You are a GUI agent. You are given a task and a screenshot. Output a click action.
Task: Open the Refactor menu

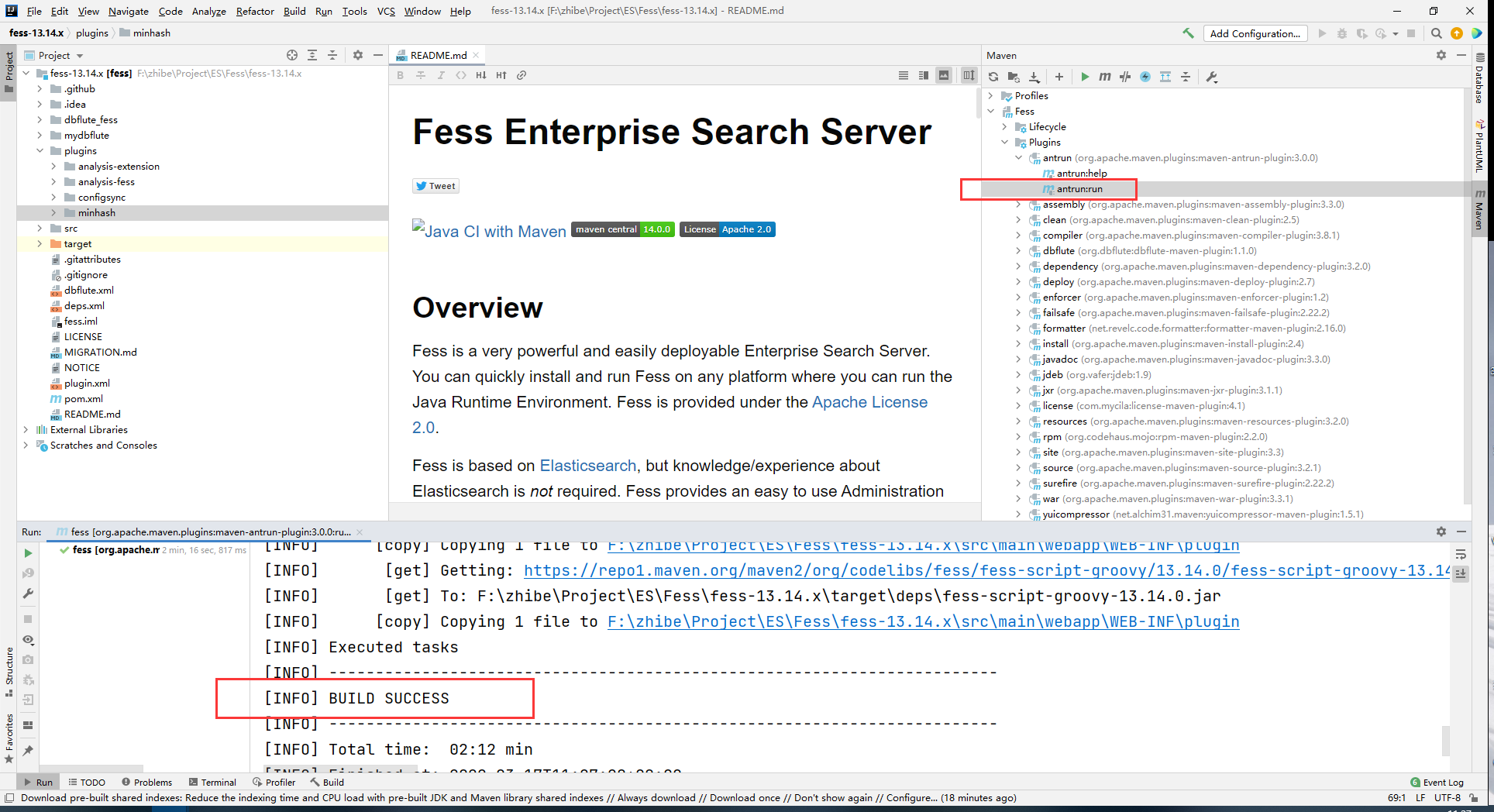pos(255,11)
